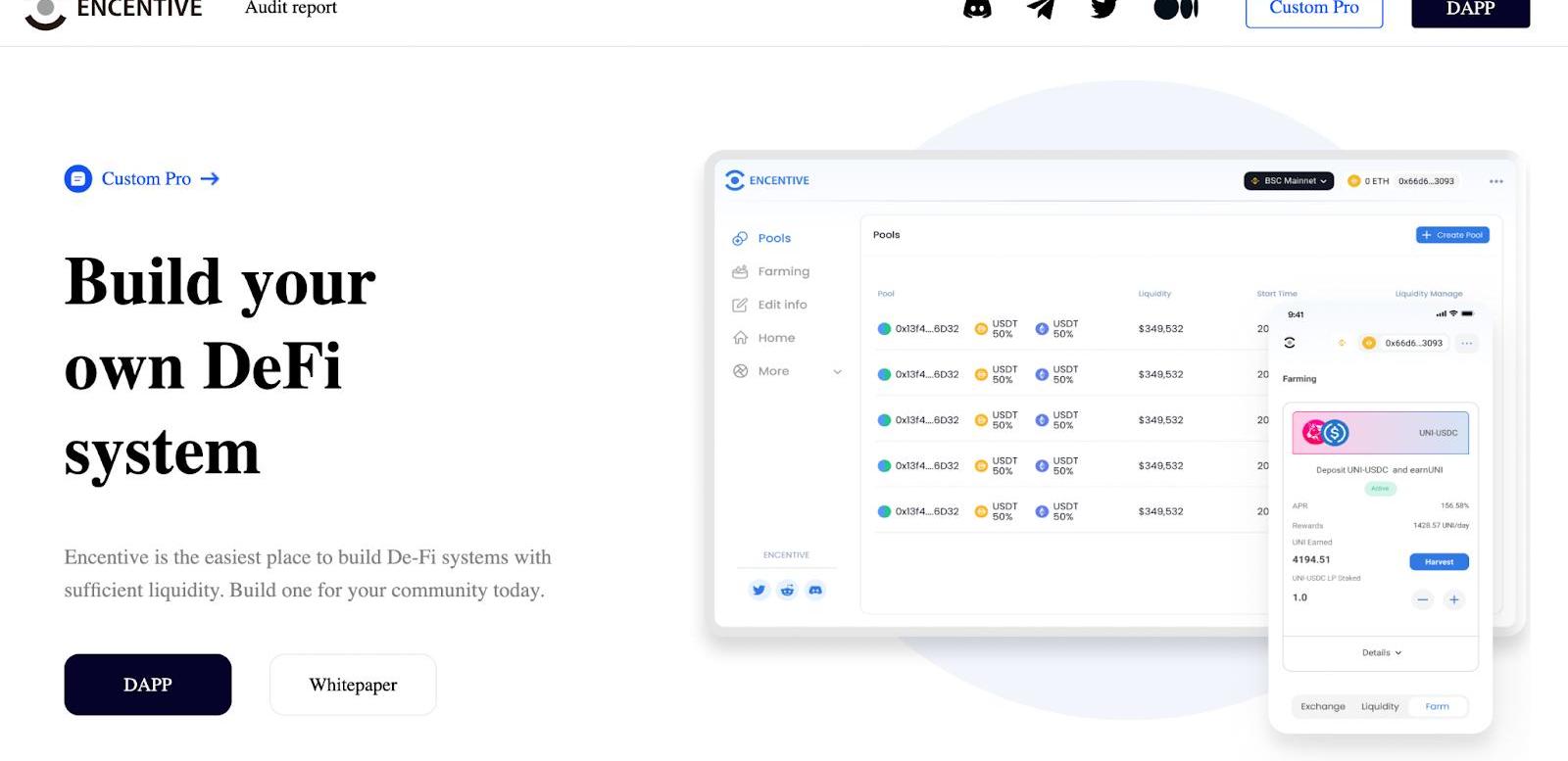Click the Harvest button in farming card
1568x761 pixels.
(1439, 561)
